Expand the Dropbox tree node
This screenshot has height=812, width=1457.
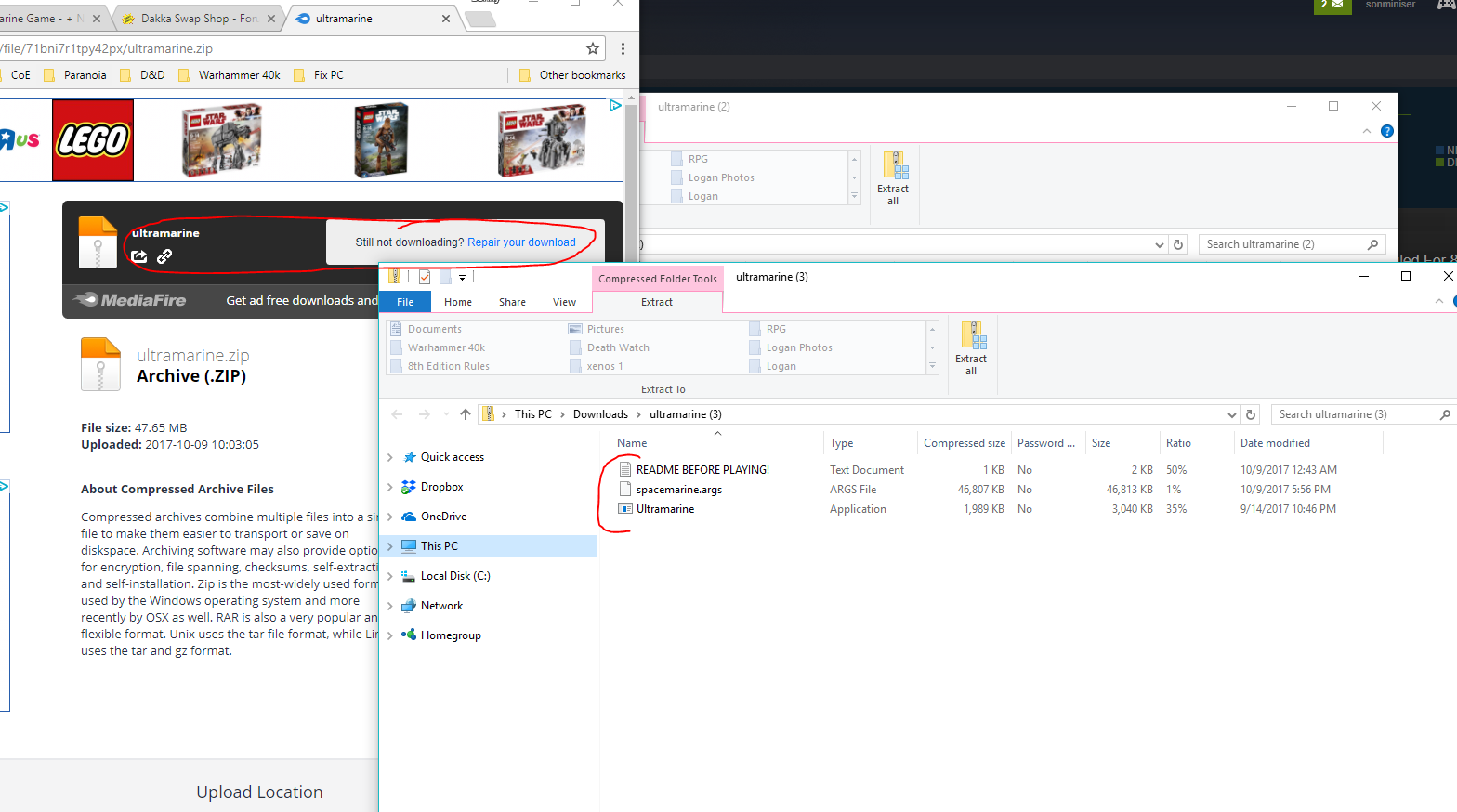click(x=390, y=487)
